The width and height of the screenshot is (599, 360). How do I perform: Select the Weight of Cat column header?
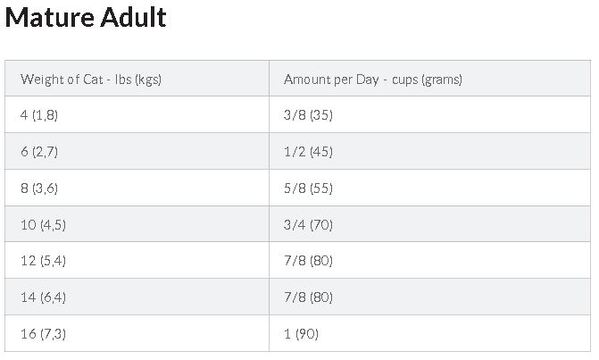click(137, 78)
